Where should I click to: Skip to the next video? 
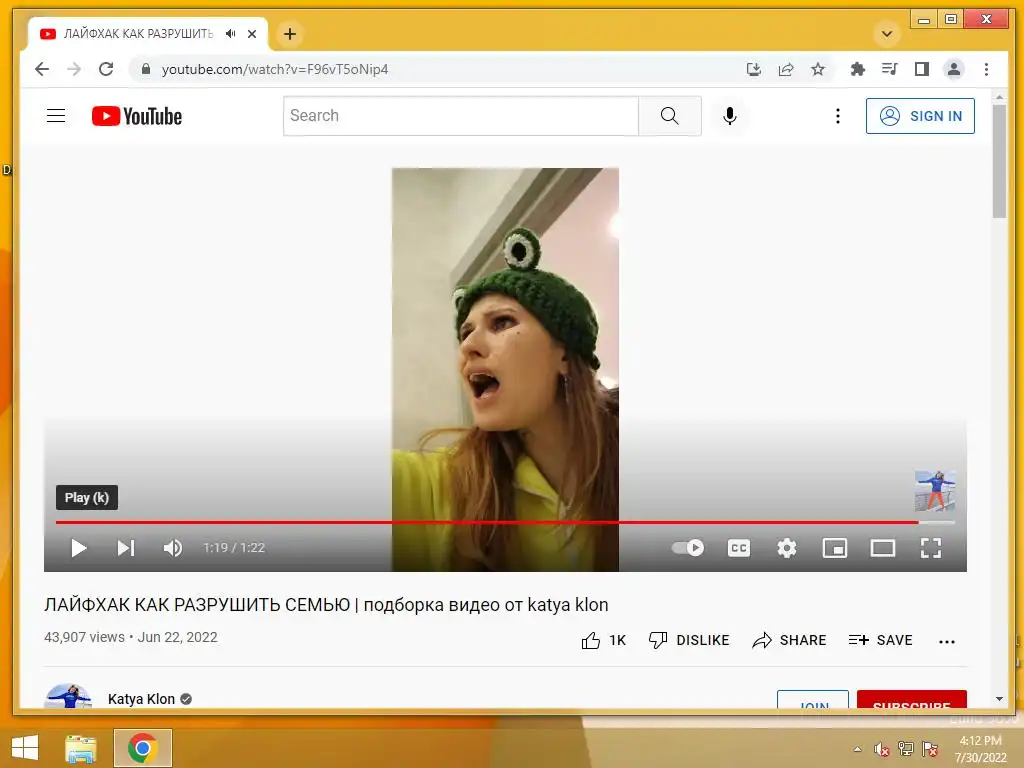(x=126, y=548)
